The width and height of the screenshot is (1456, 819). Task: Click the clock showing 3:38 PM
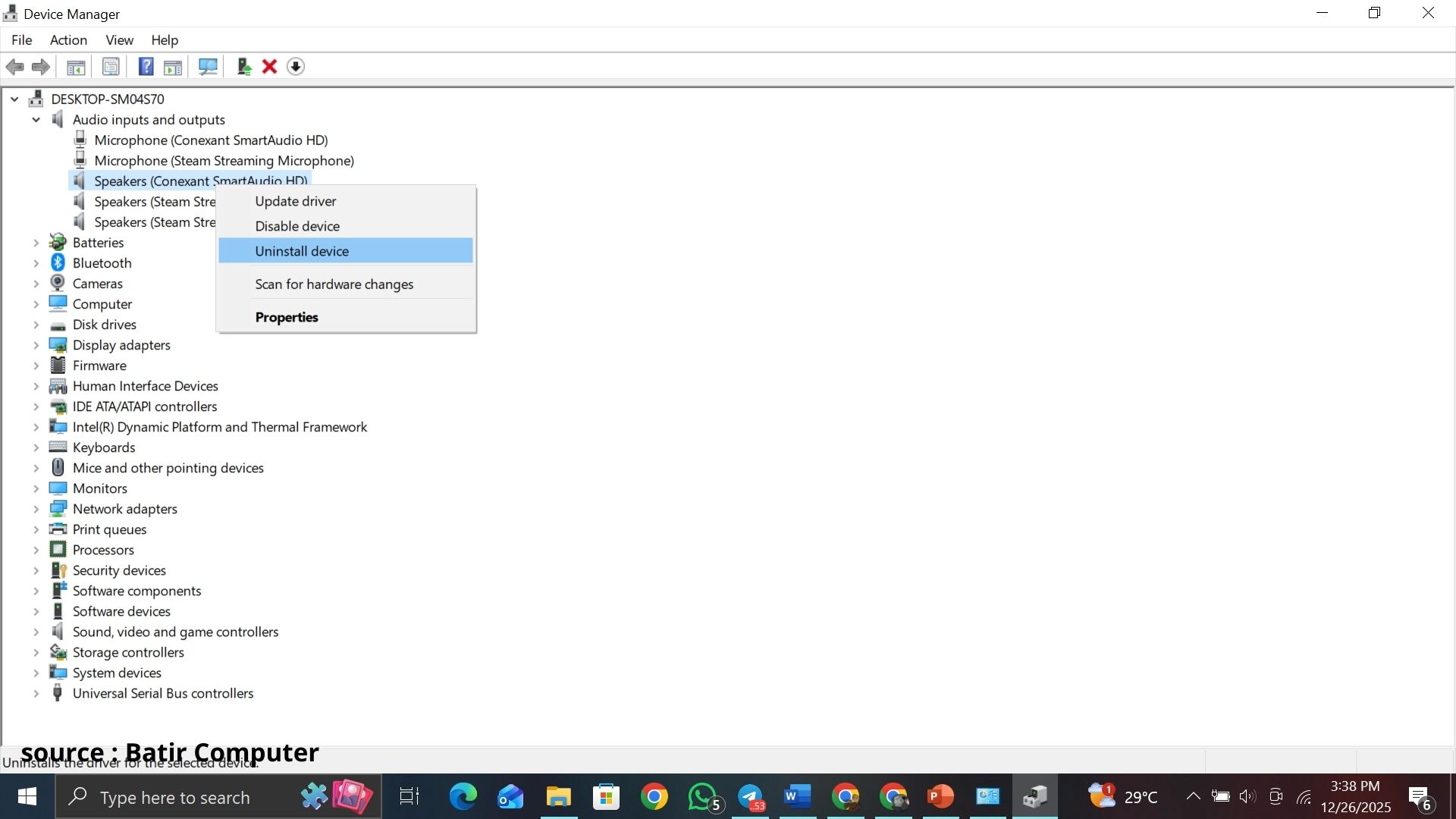[x=1355, y=796]
